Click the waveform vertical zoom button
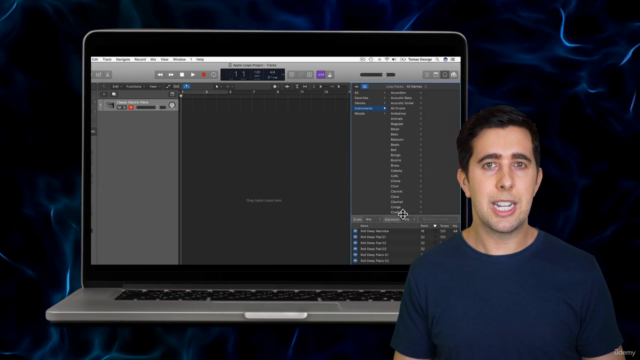Screen dimensions: 640x360 [287, 87]
